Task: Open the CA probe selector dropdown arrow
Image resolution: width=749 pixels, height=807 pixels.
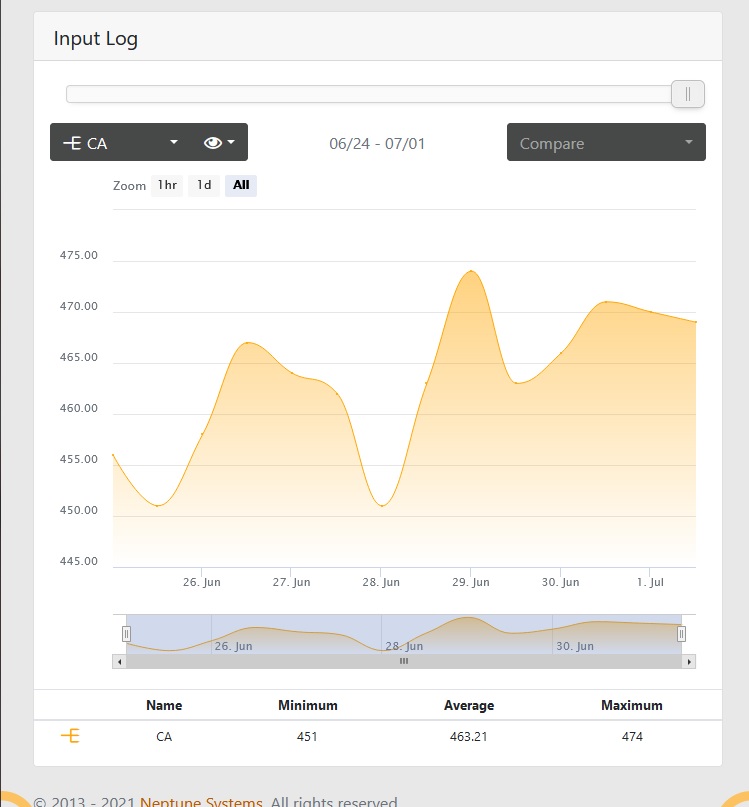Action: point(174,142)
